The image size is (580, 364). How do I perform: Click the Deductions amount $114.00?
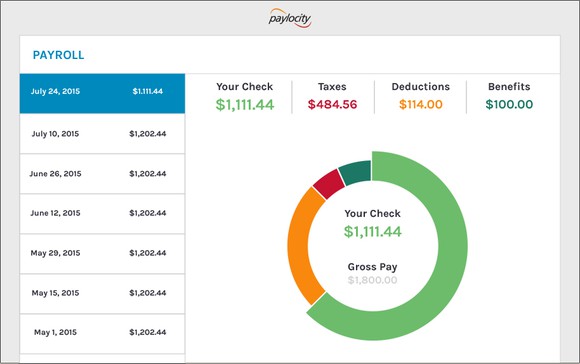(421, 104)
